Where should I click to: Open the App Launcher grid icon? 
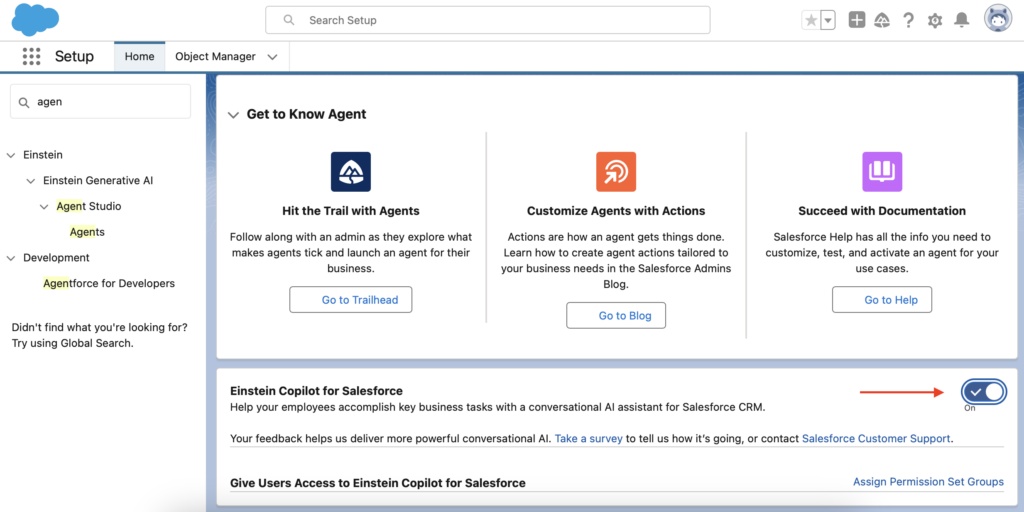tap(31, 57)
